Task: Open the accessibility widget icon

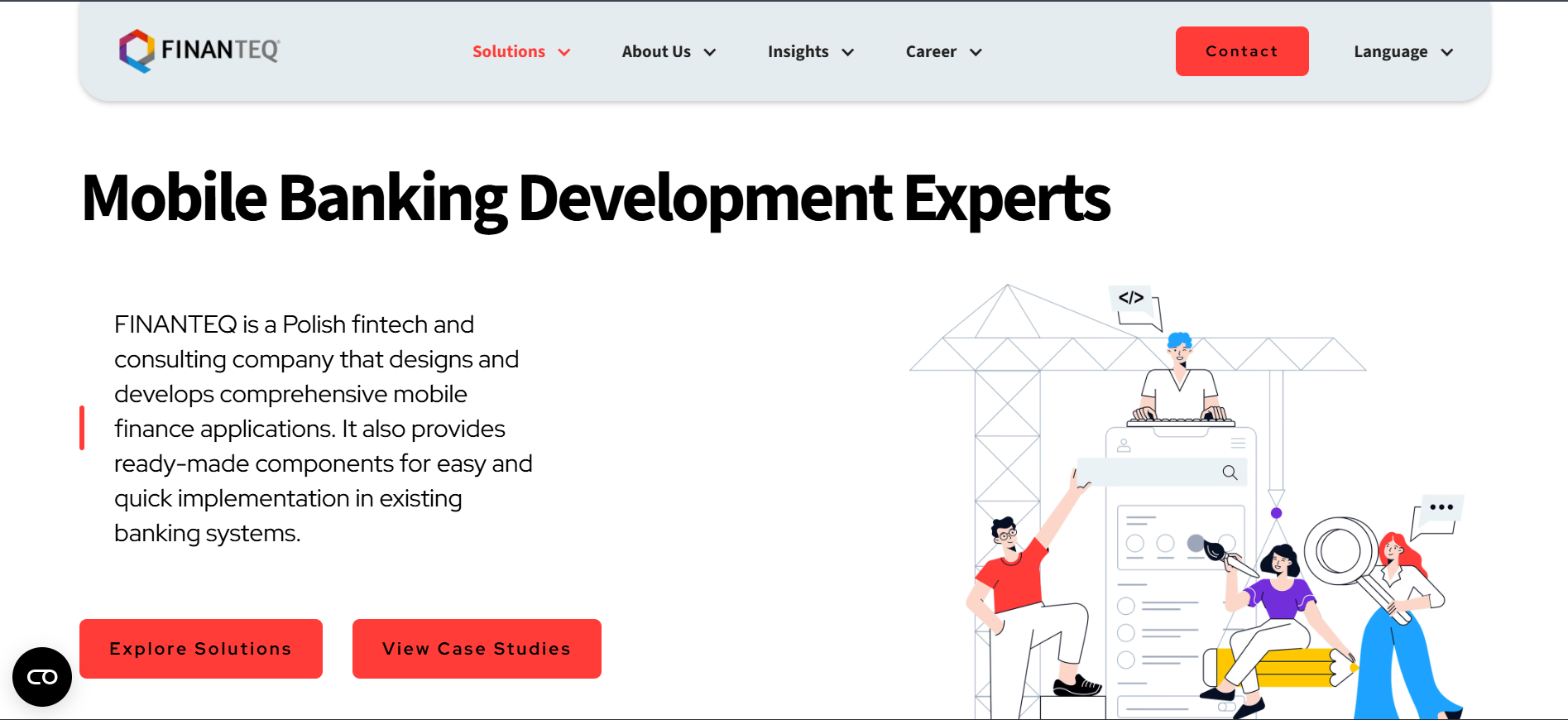Action: 42,677
